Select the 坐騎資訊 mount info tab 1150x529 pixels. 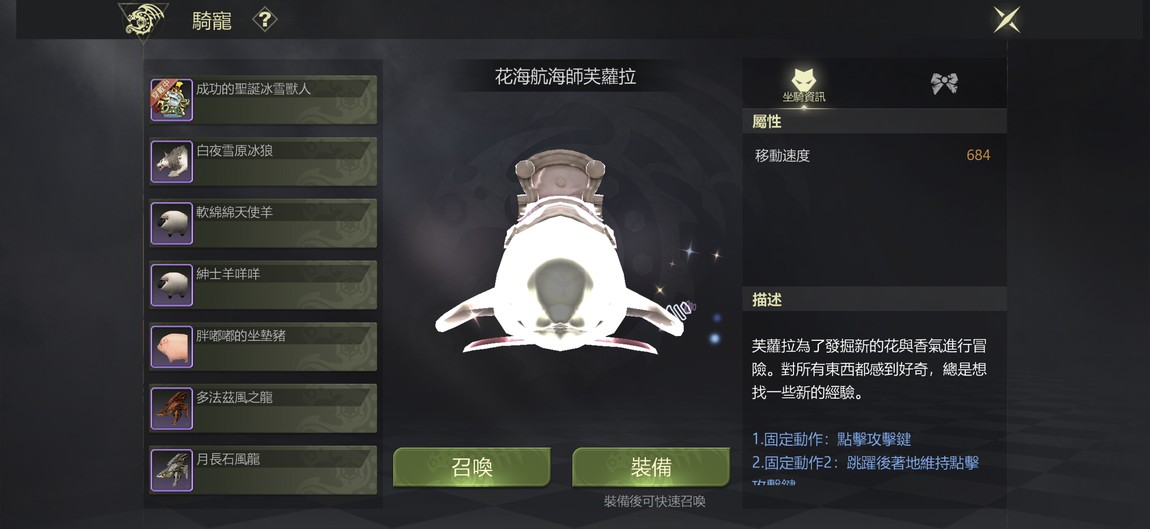pos(804,84)
